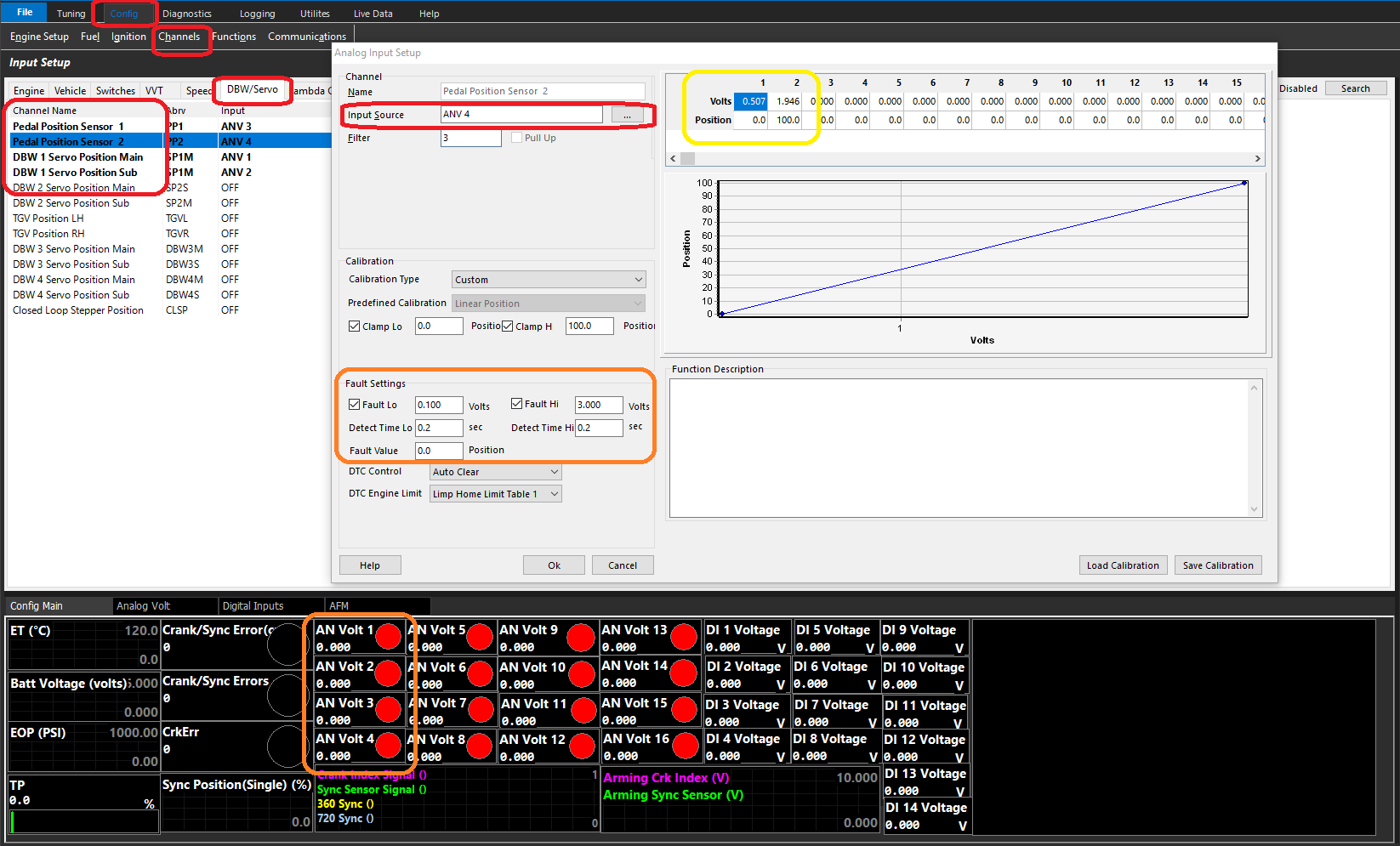Click the red AN Volt 4 indicator light
1400x846 pixels.
(x=388, y=746)
